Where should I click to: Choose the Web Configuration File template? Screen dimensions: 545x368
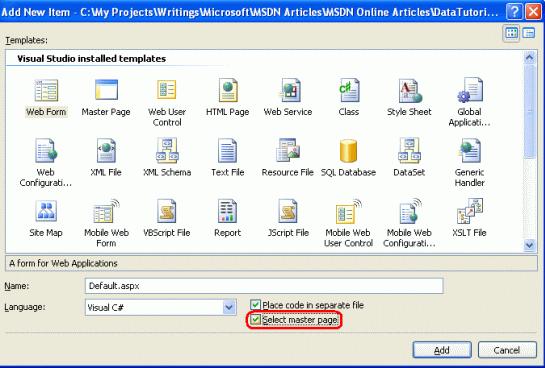click(x=46, y=163)
